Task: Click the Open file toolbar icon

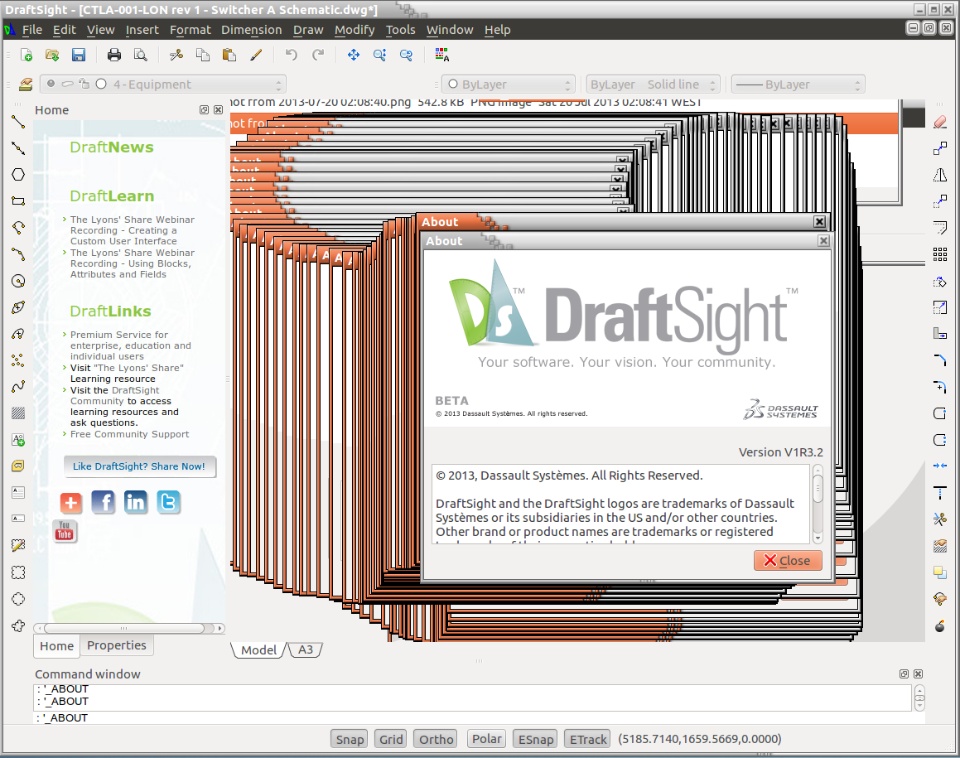Action: coord(53,55)
